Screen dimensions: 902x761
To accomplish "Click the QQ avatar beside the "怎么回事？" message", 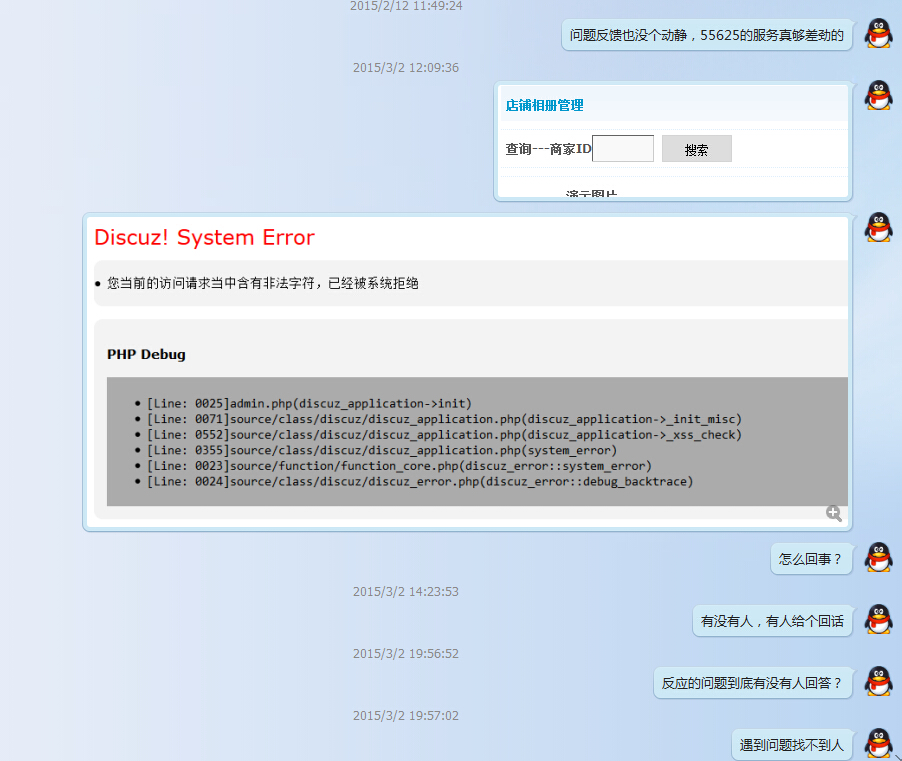I will coord(877,558).
